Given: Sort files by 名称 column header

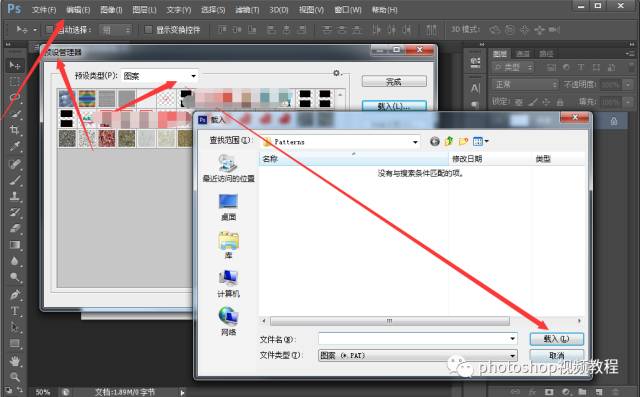Looking at the screenshot, I should pos(353,159).
